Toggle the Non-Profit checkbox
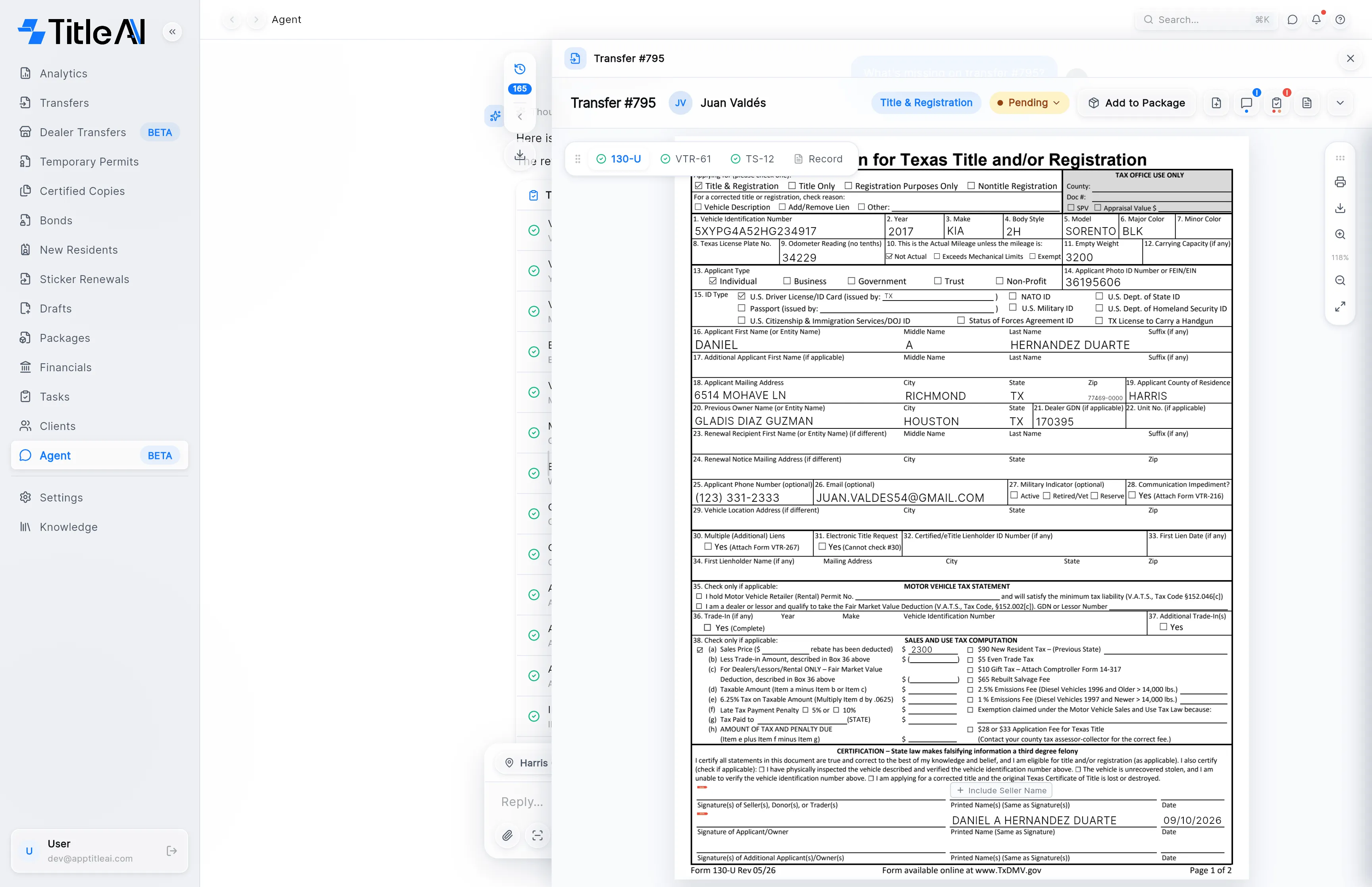Viewport: 1372px width, 887px height. coord(1000,280)
